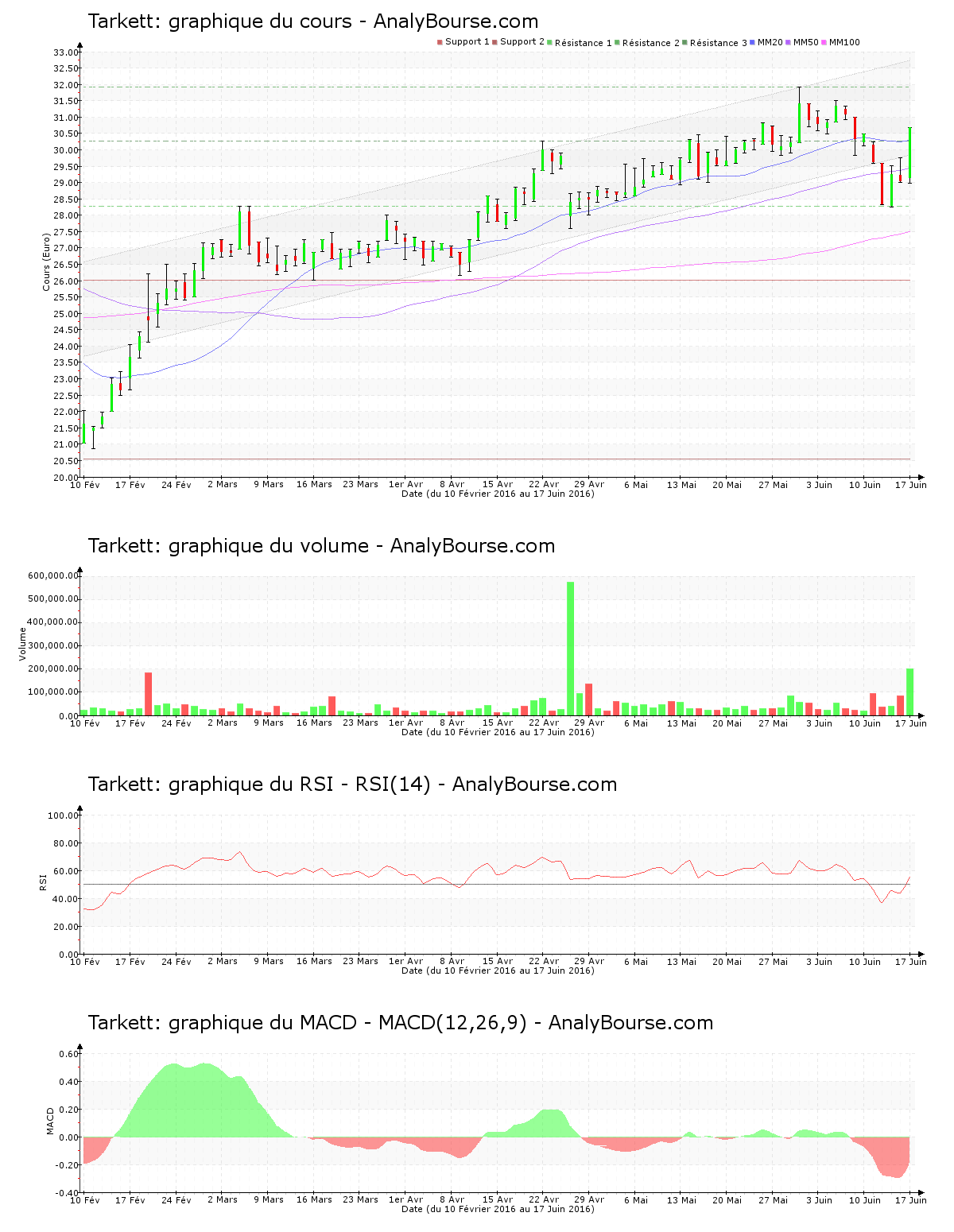Click '2 Mars' date under the RSI chart
The height and width of the screenshot is (1232, 954).
223,961
